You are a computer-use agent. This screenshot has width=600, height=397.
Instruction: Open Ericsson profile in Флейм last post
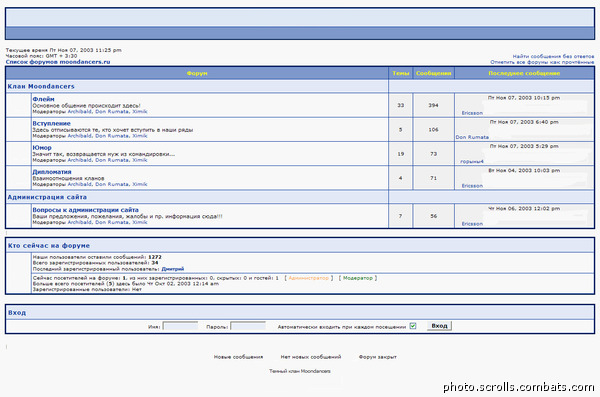click(472, 113)
